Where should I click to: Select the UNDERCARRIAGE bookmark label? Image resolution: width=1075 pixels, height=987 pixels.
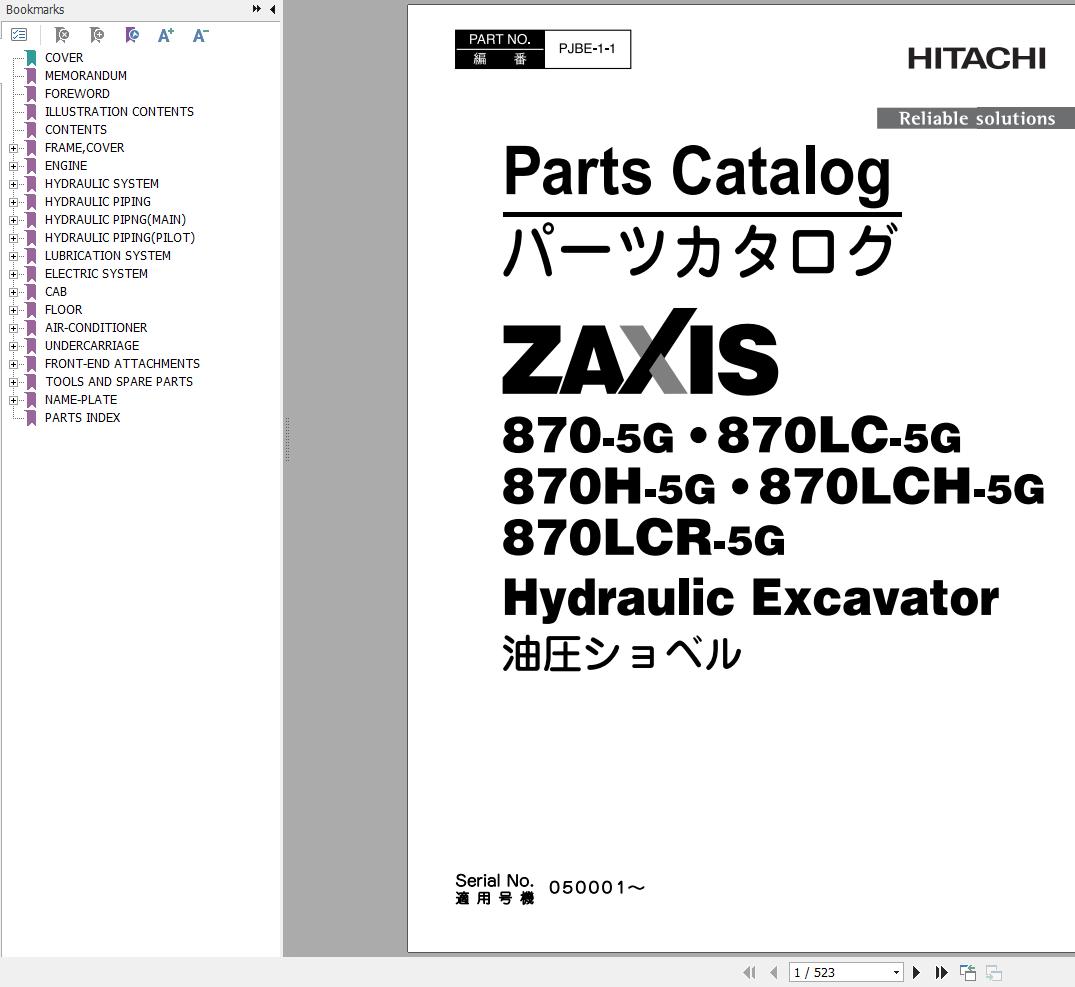92,345
